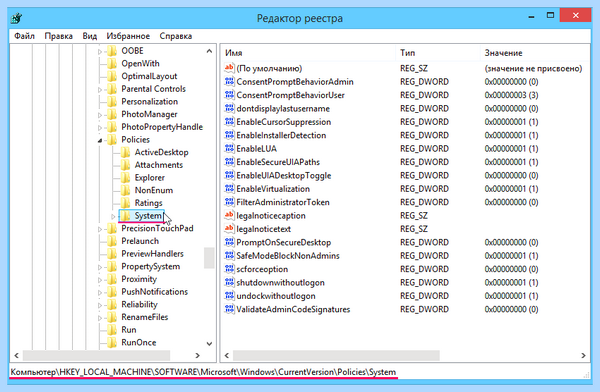The width and height of the screenshot is (600, 392).
Task: Click the values pane scroll left arrow
Action: coord(227,356)
